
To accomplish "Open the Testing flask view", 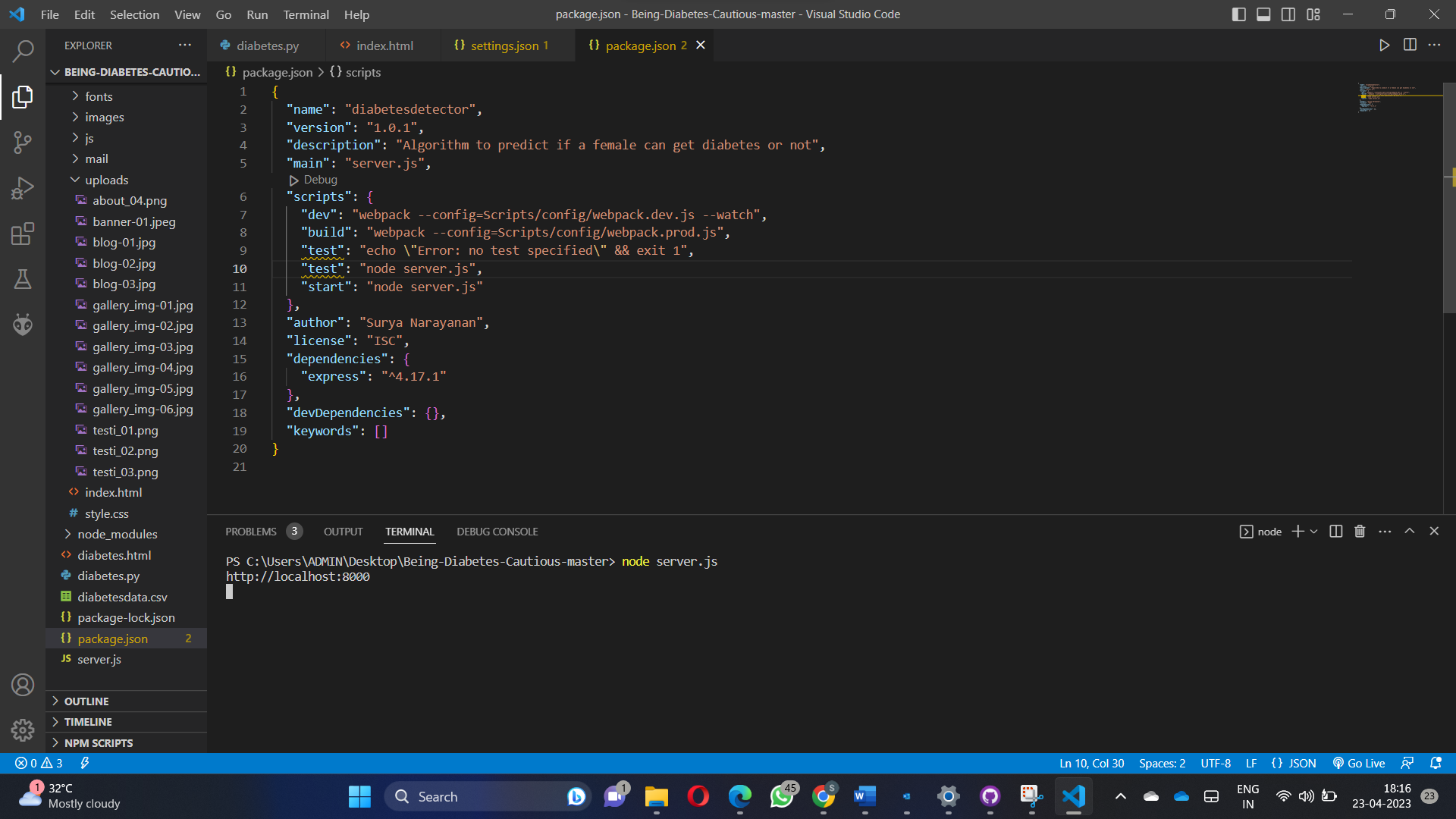I will [23, 279].
